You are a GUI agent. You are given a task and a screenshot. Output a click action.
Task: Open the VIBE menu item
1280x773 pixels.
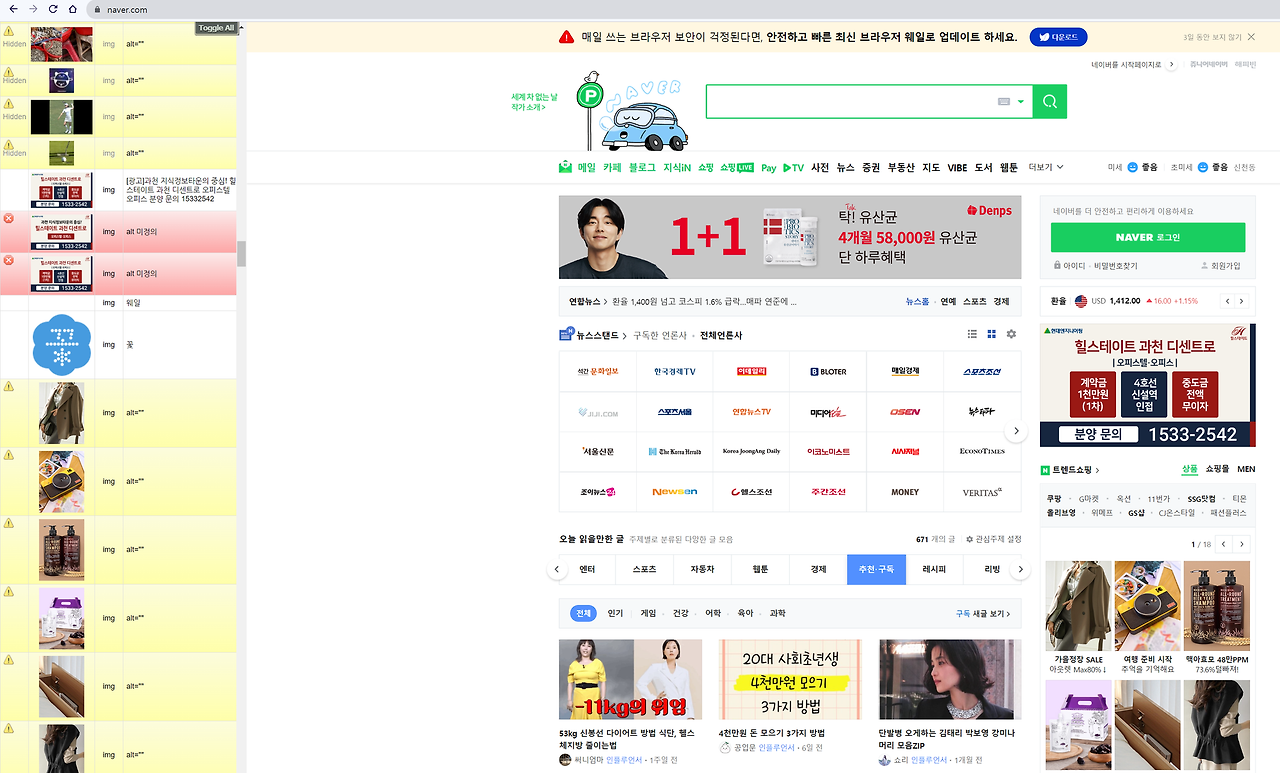(957, 167)
